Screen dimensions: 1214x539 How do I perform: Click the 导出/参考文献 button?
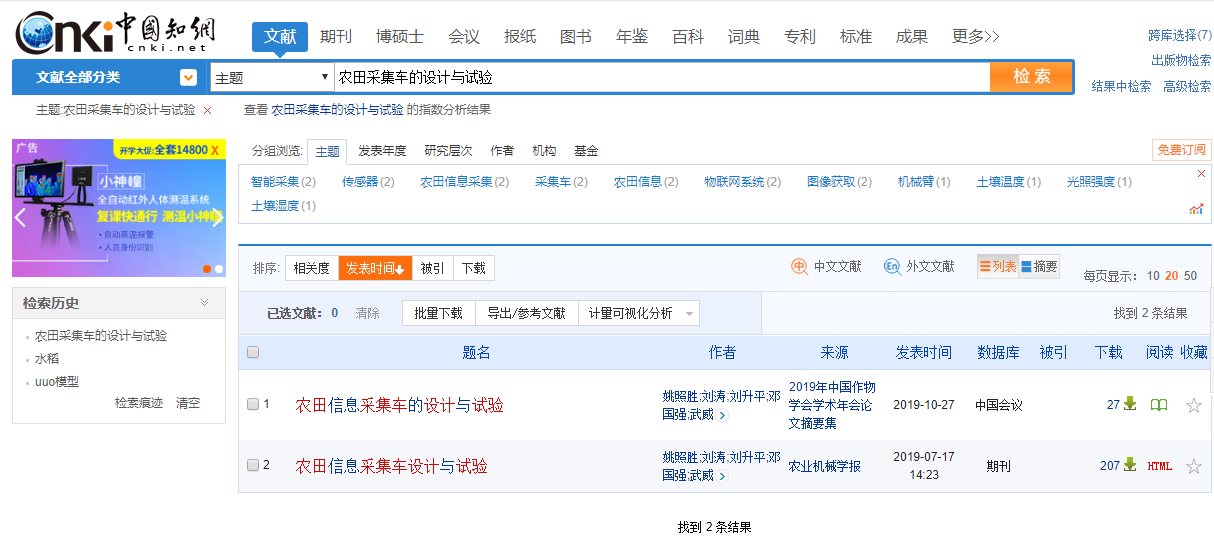[x=526, y=313]
